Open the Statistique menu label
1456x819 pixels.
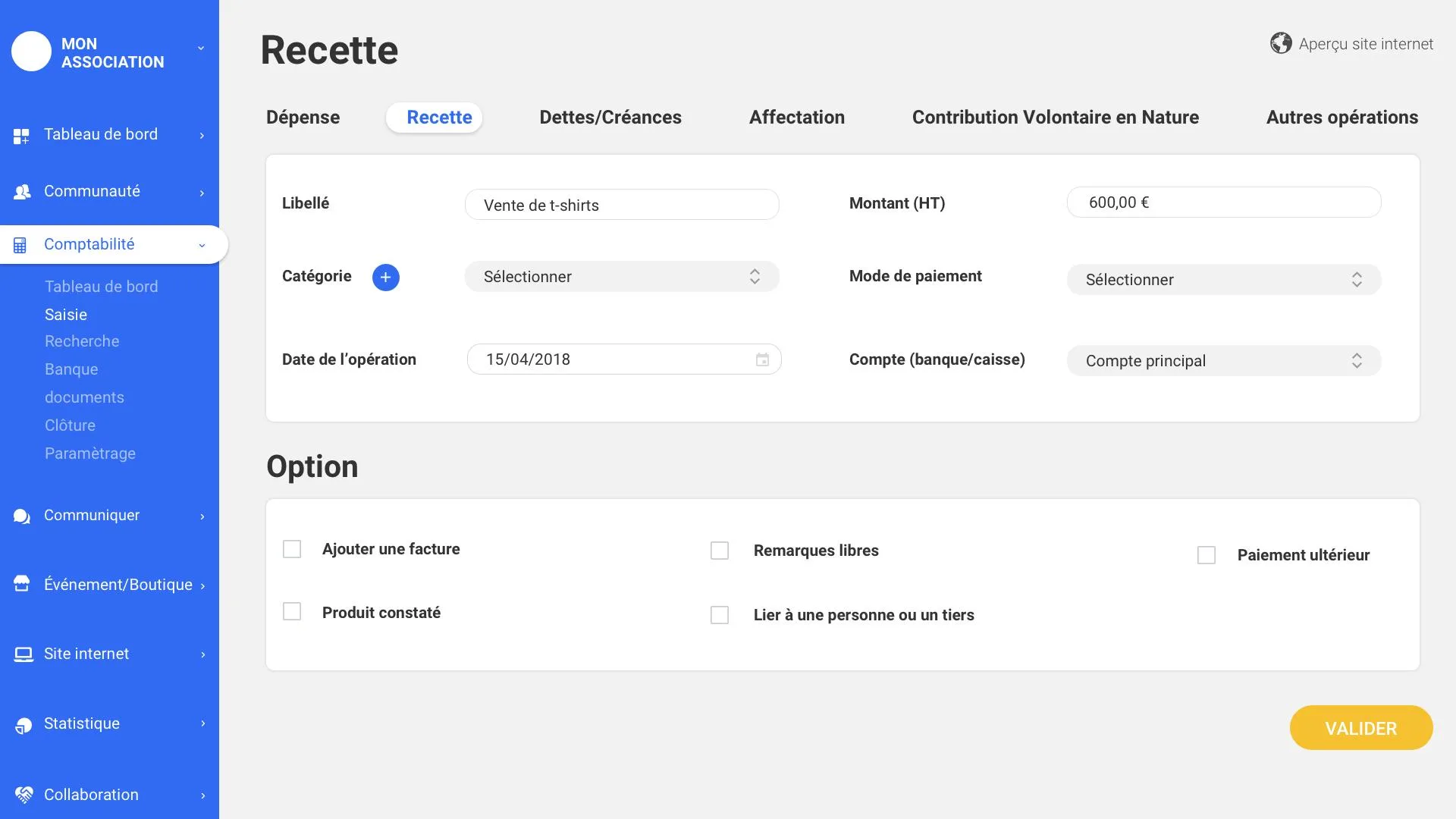pyautogui.click(x=82, y=723)
